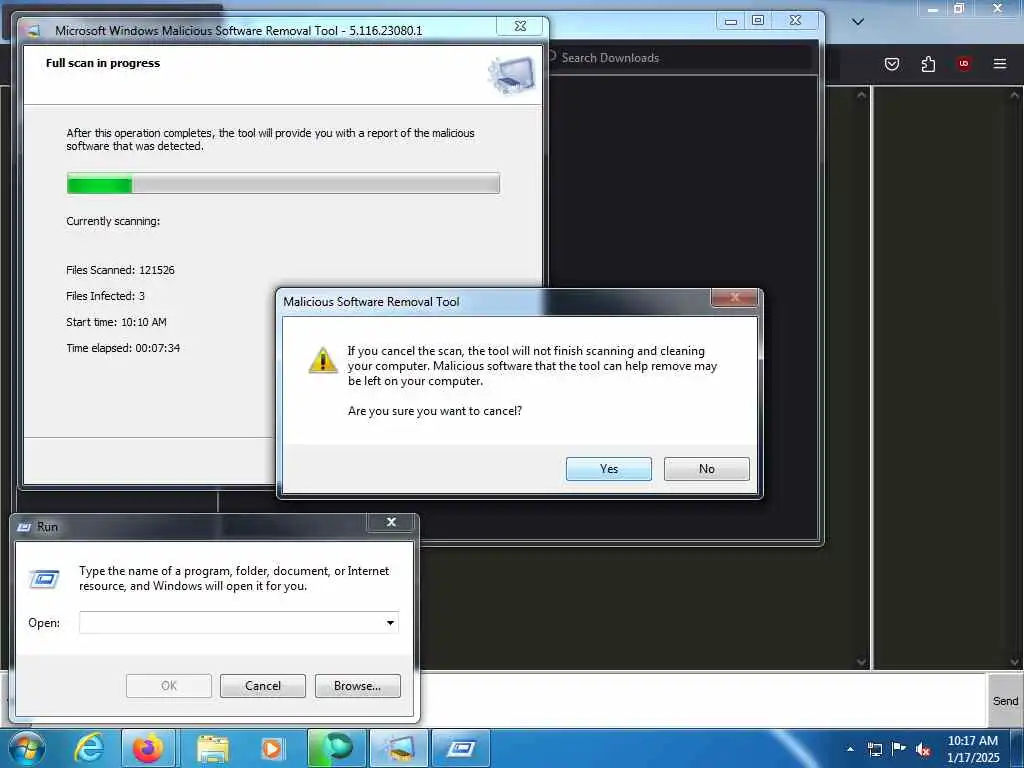Minimize the Downloads library window

tap(731, 21)
